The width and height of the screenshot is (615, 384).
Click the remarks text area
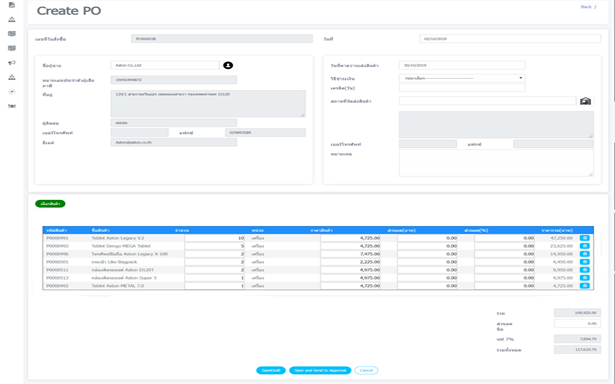[496, 163]
